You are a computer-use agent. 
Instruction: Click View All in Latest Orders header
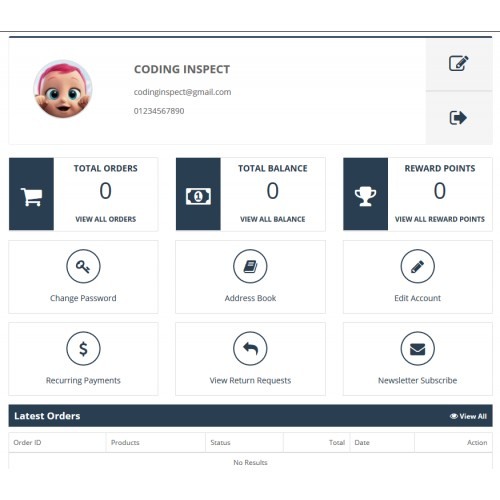(473, 416)
